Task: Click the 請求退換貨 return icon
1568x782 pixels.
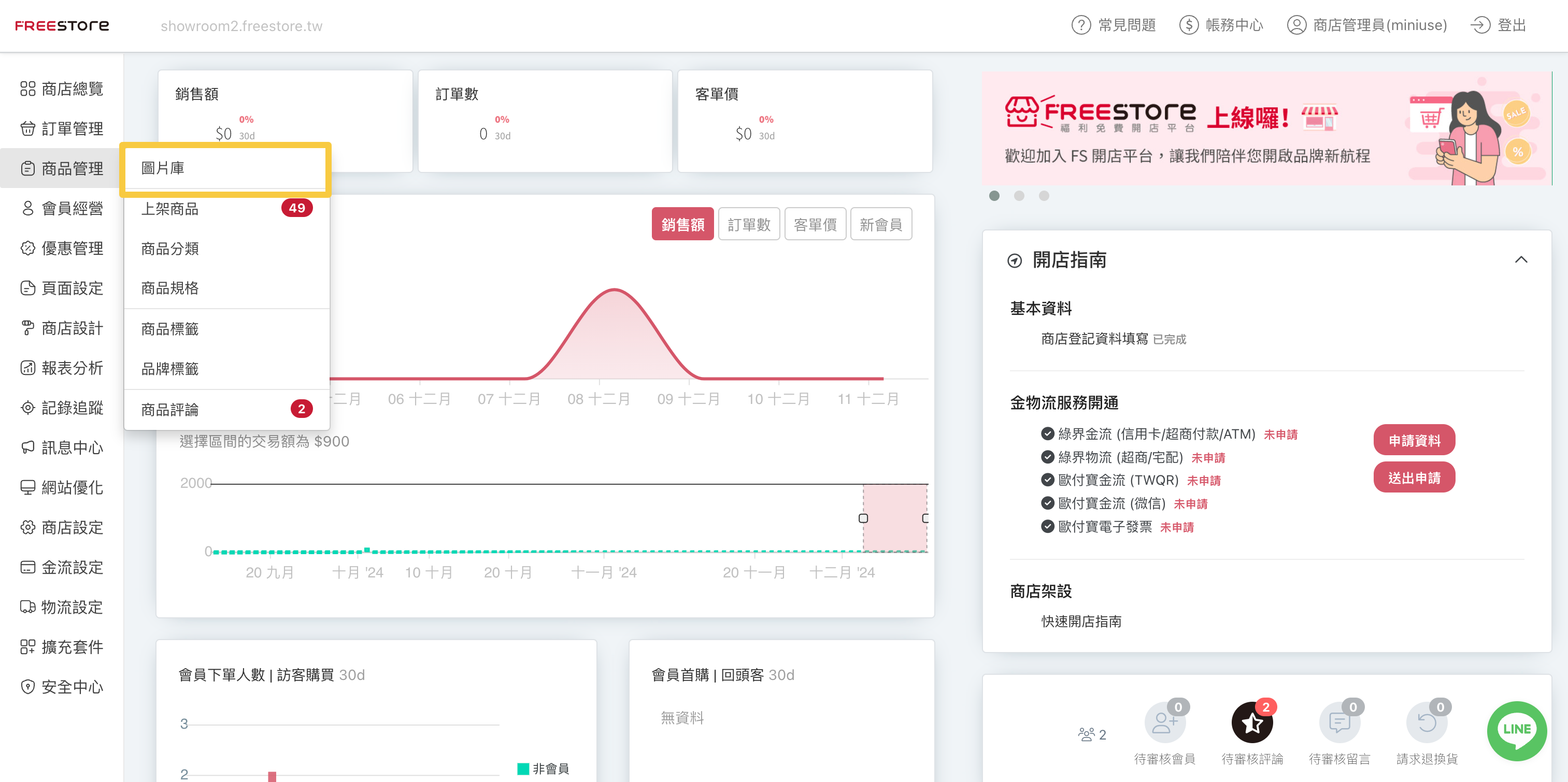Action: pos(1426,722)
